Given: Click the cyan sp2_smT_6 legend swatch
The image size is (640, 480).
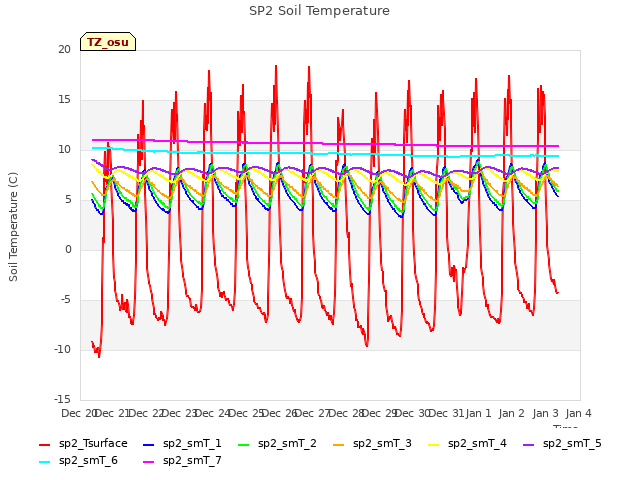Looking at the screenshot, I should (x=44, y=462).
